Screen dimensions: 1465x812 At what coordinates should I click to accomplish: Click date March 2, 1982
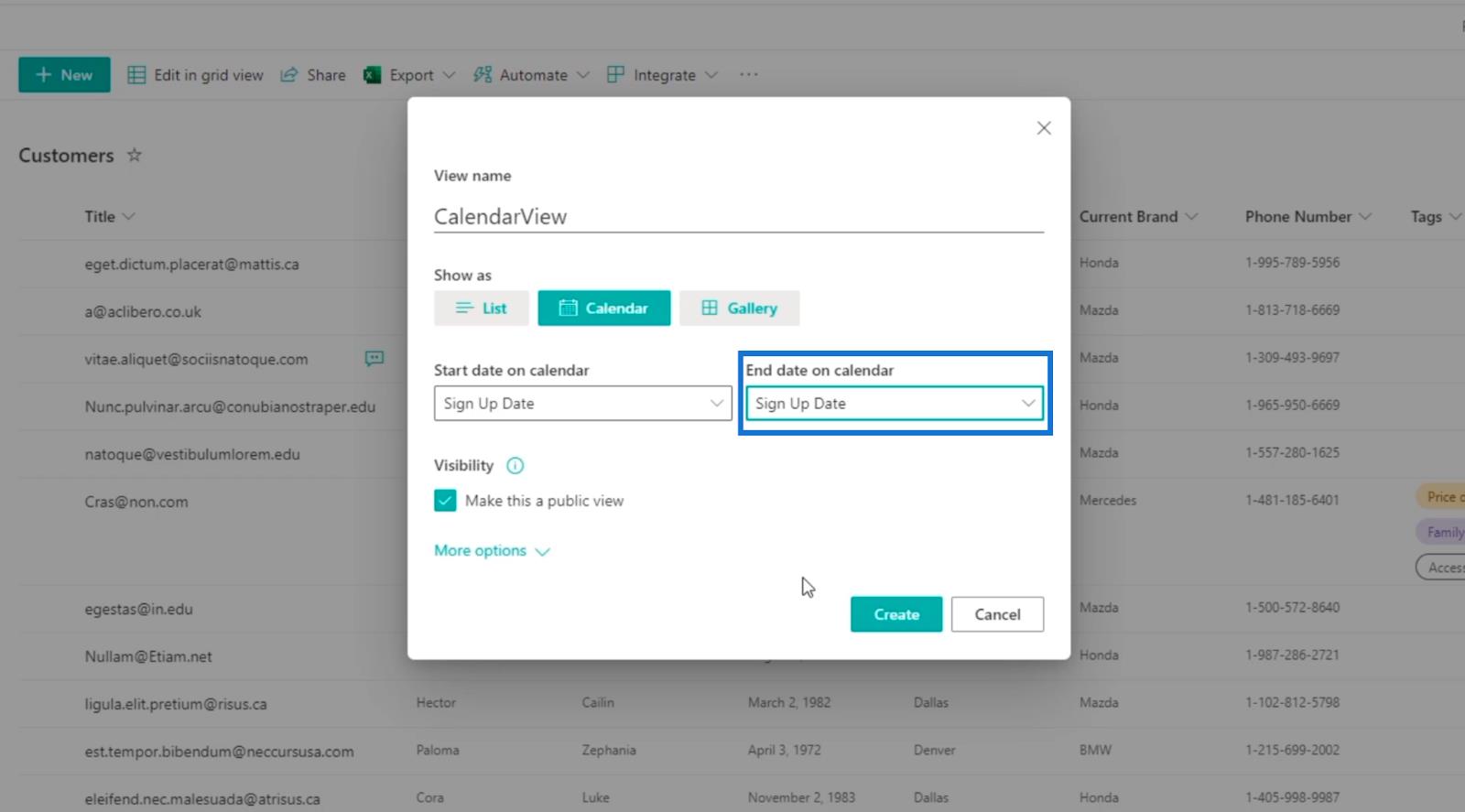(x=789, y=703)
